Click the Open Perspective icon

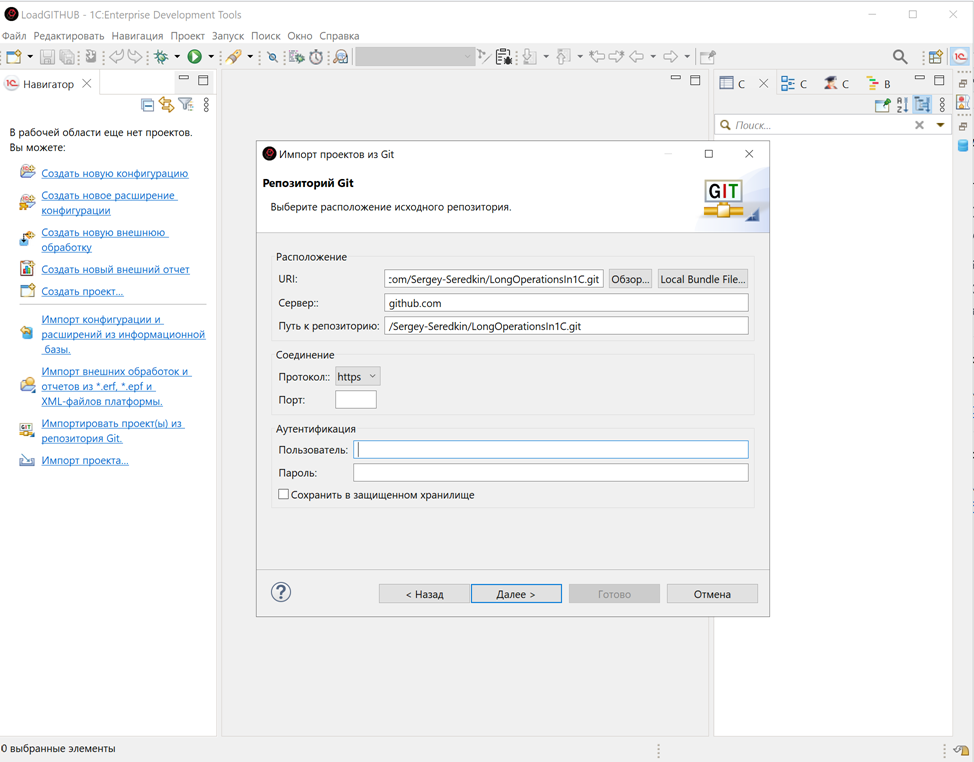(935, 57)
